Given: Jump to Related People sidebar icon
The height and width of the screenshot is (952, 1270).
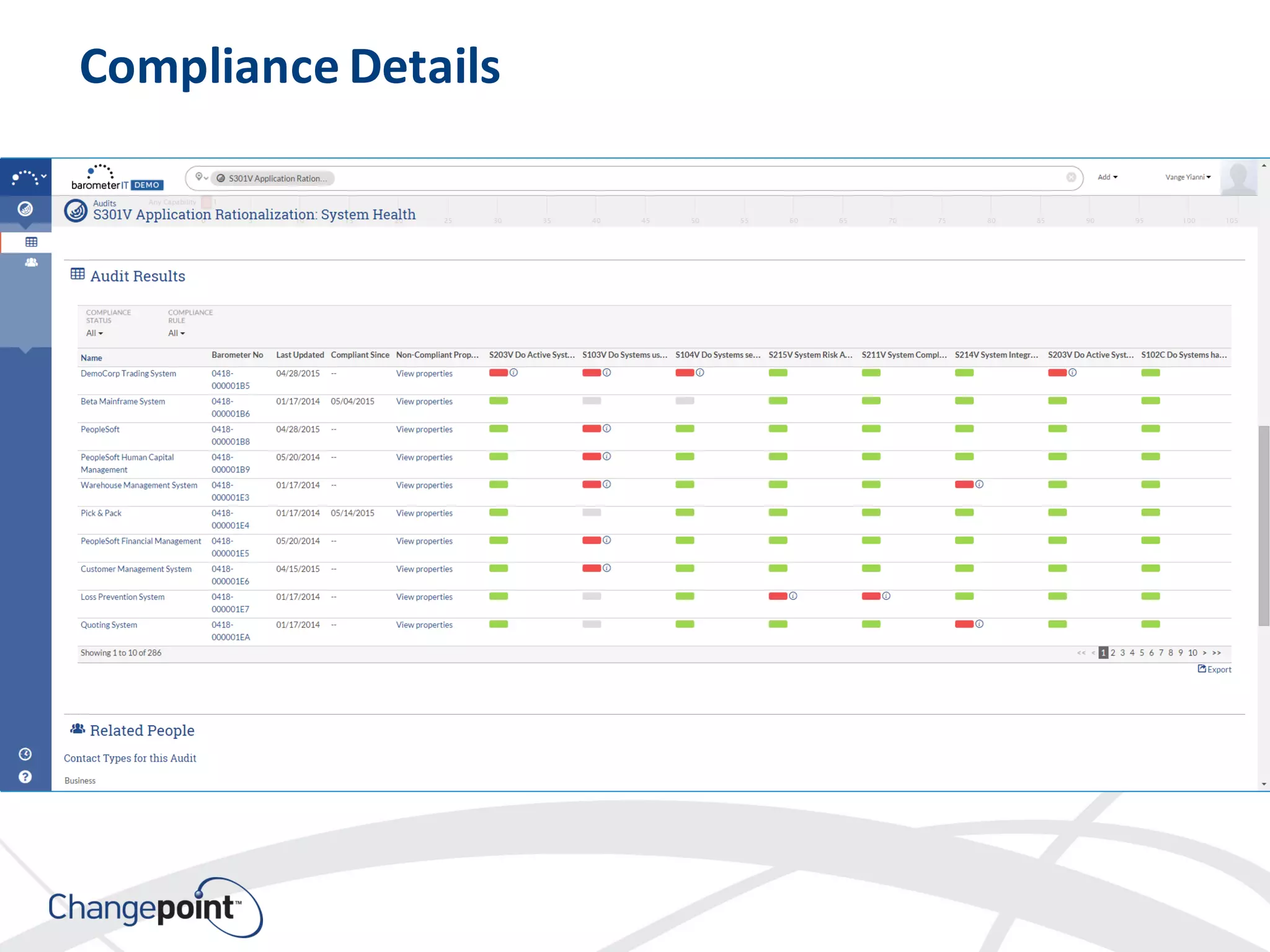Looking at the screenshot, I should coord(32,262).
